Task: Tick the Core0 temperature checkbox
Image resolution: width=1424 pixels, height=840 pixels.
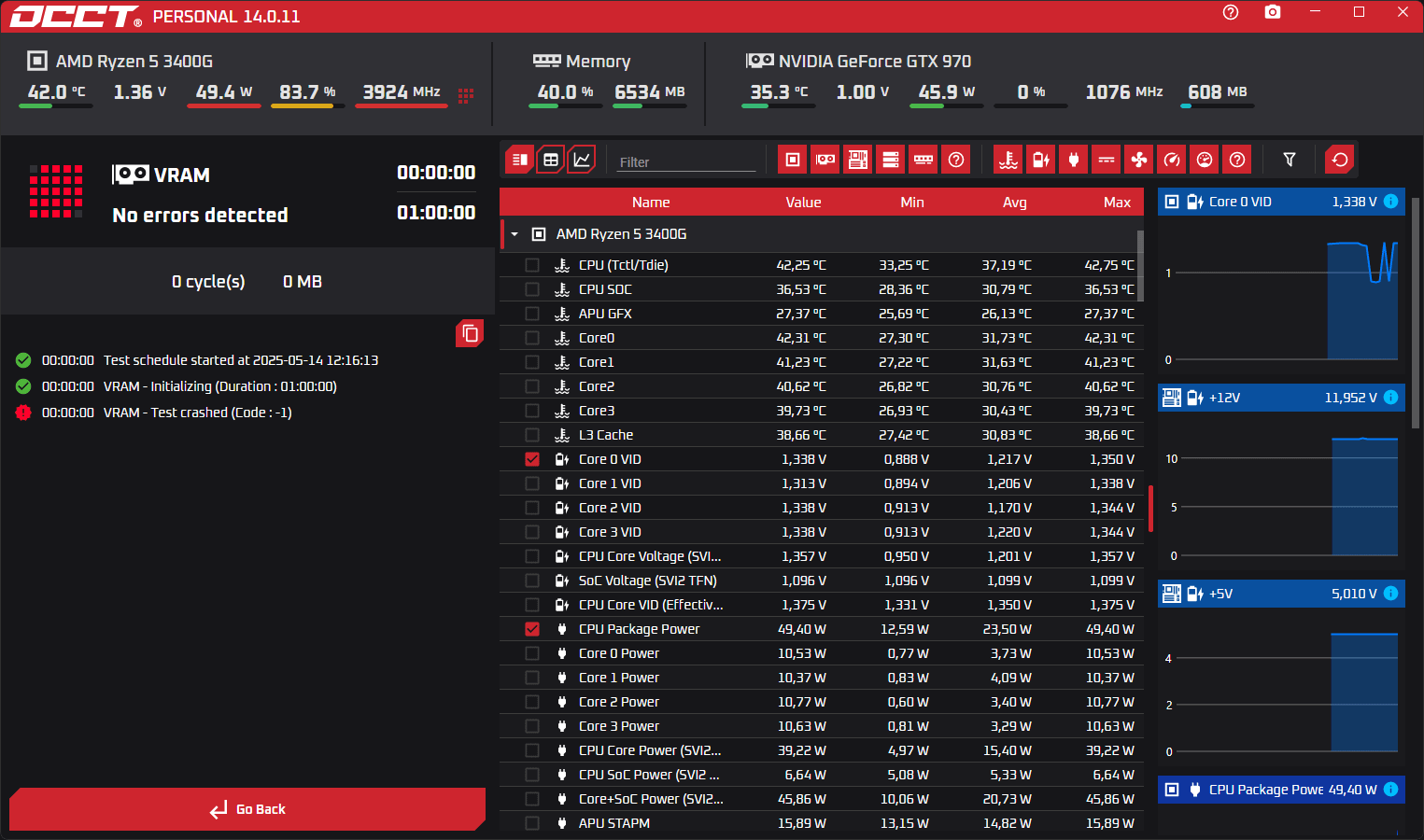Action: 532,338
